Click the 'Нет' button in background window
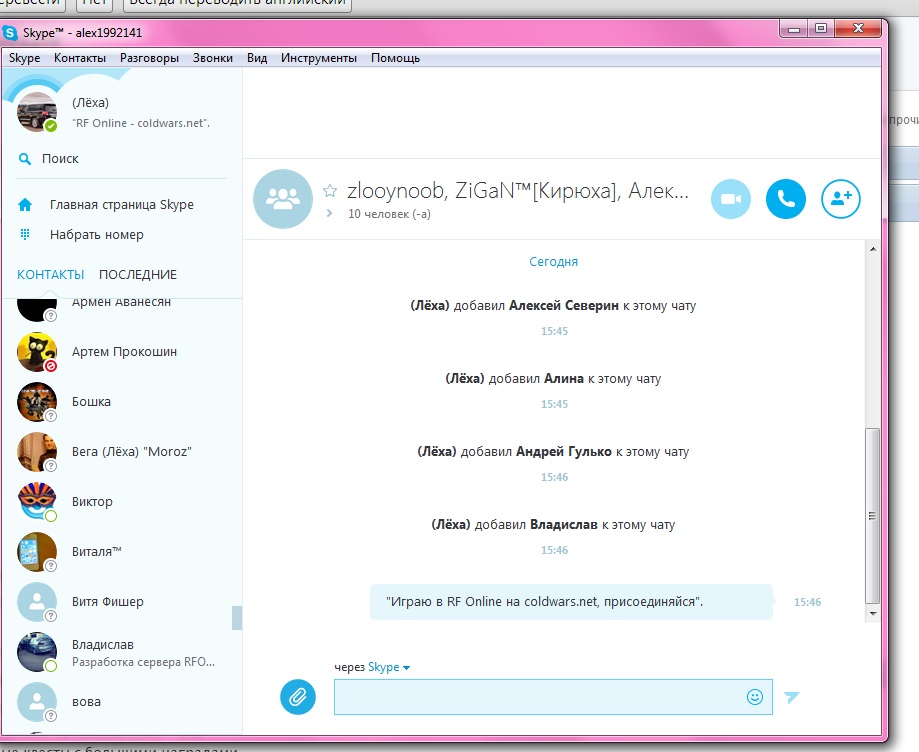This screenshot has height=752, width=919. pos(94,3)
